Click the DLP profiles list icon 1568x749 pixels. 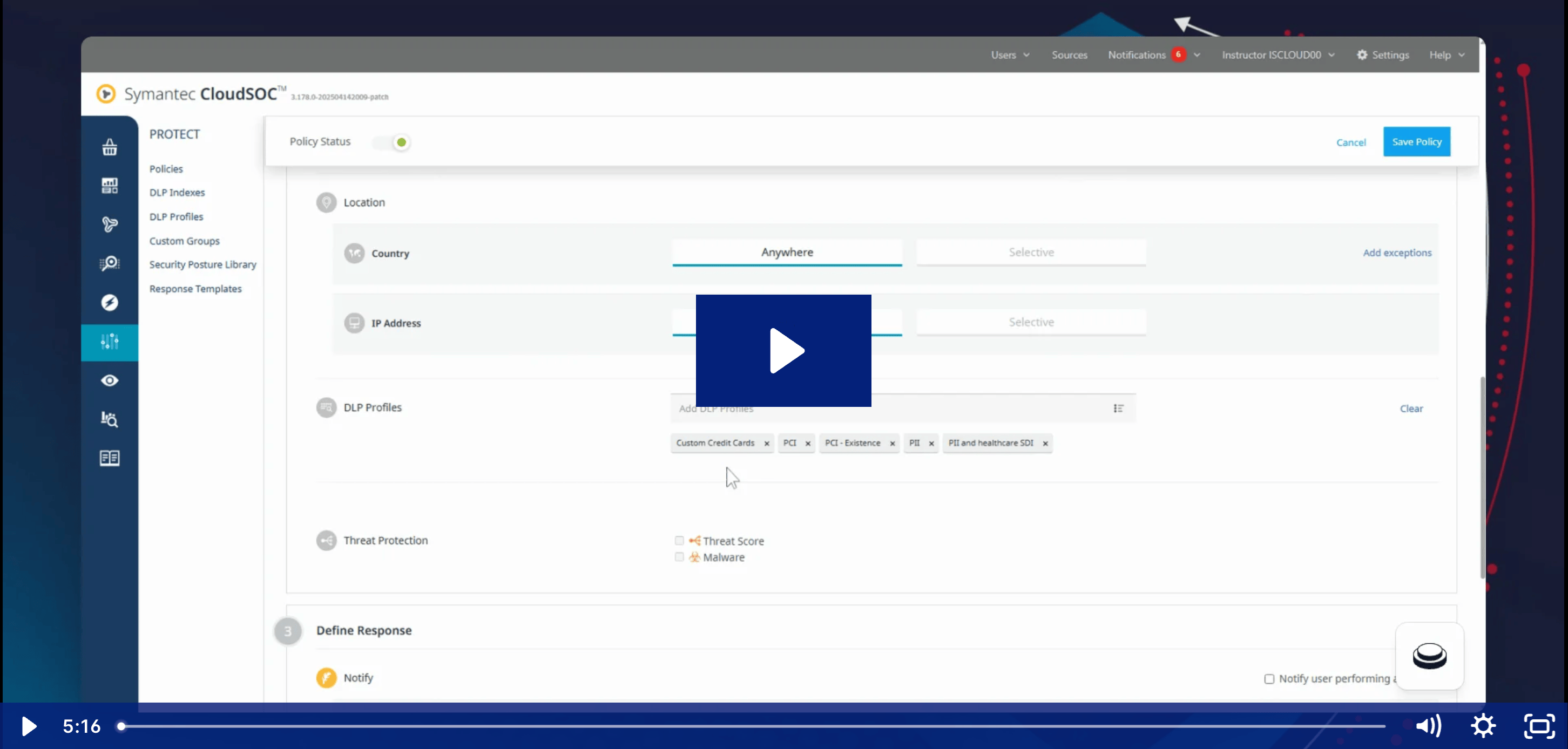[1118, 408]
